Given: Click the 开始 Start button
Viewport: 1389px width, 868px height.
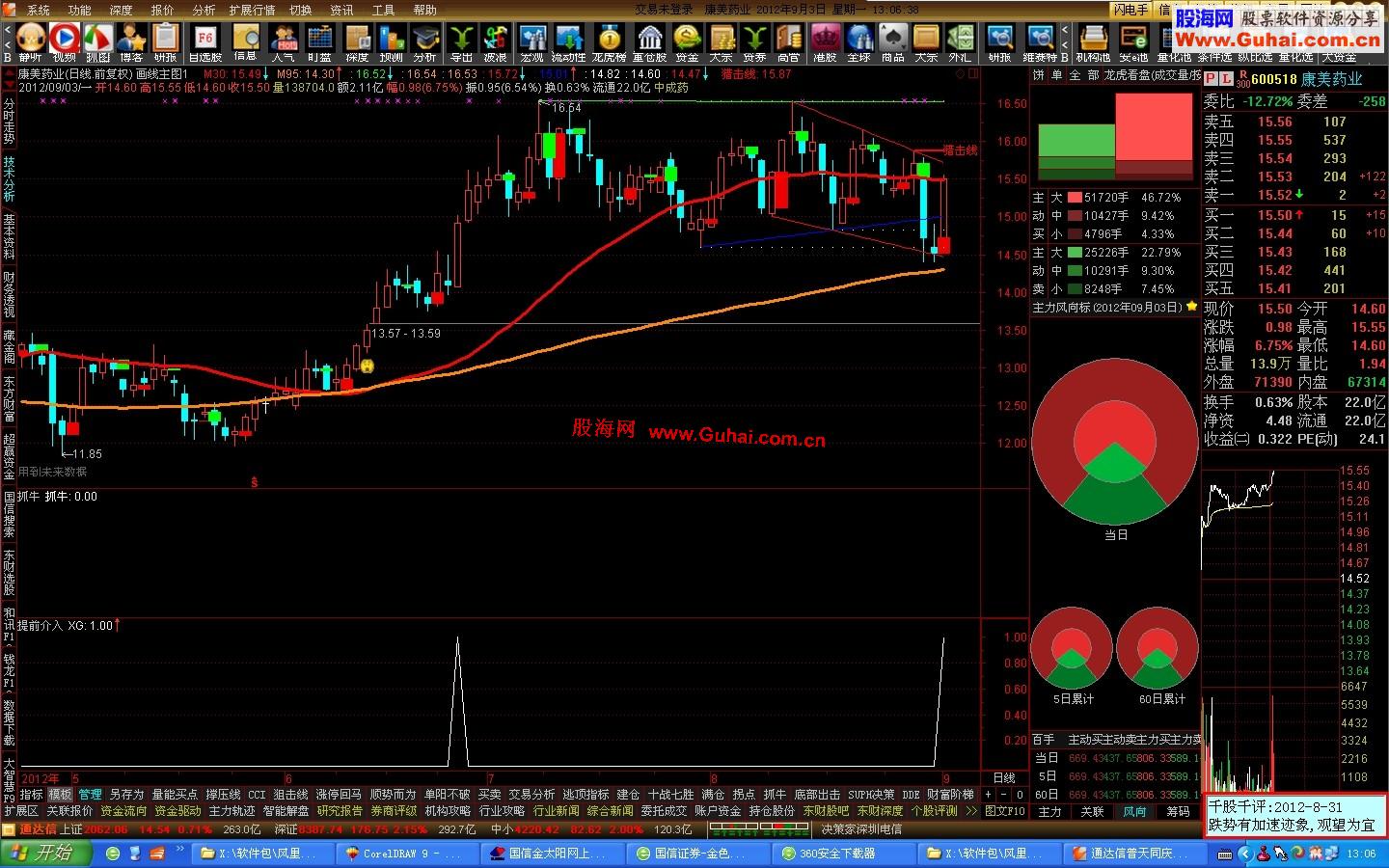Looking at the screenshot, I should [46, 853].
